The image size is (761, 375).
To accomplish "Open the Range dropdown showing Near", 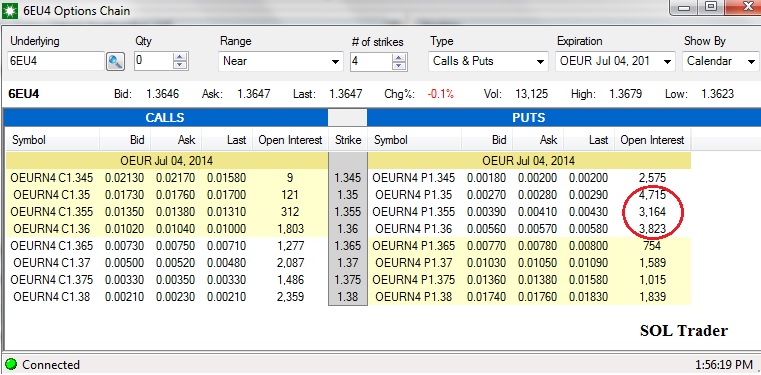I will pyautogui.click(x=281, y=62).
